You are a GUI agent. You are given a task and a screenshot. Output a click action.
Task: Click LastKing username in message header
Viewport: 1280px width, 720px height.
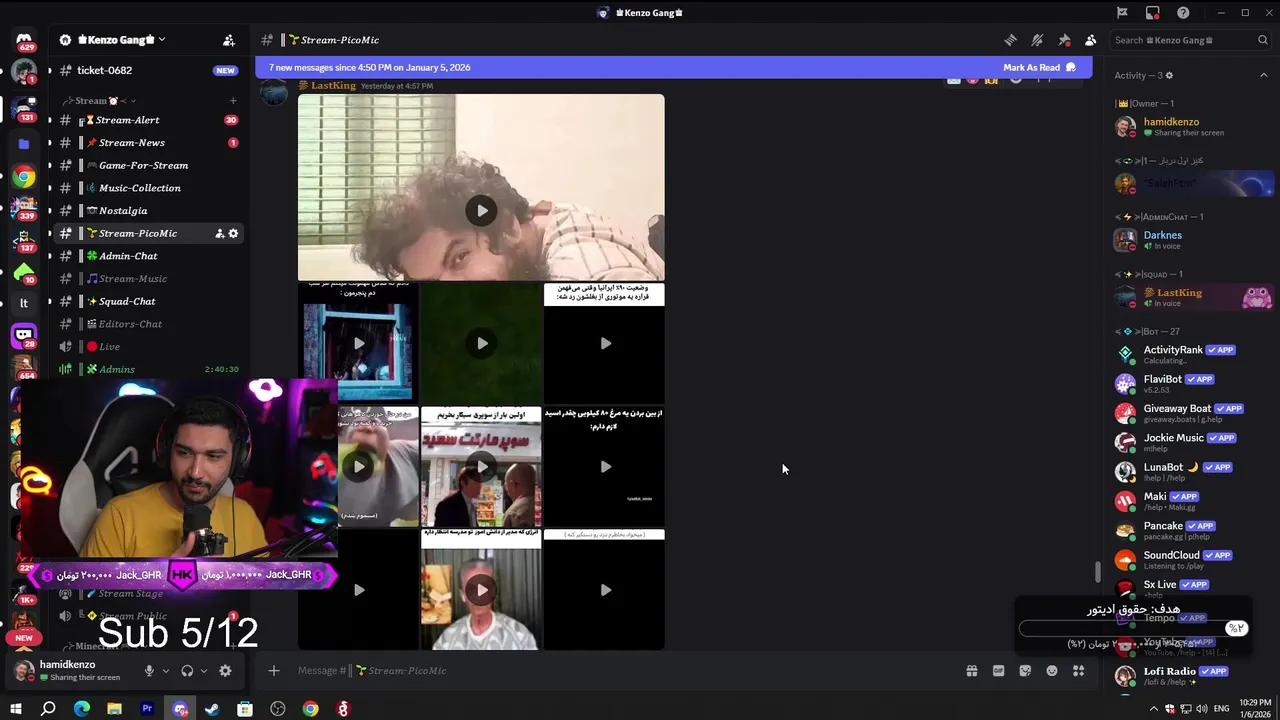click(x=333, y=86)
